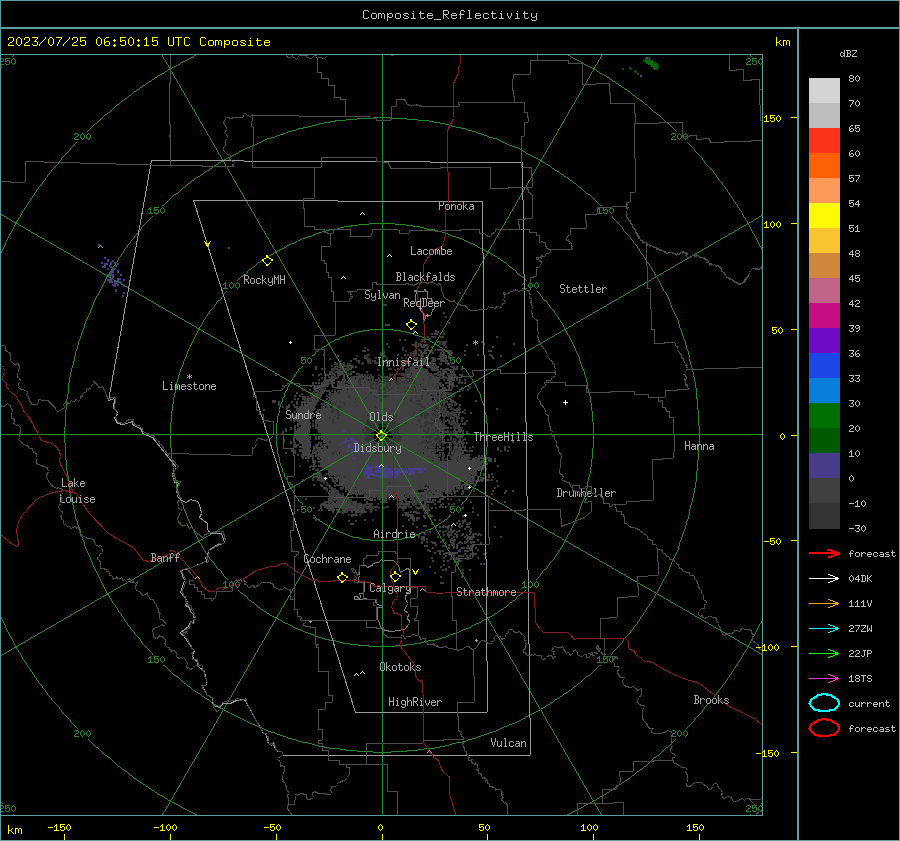Click the cyan current ellipse legend icon
Screen dimensions: 900x841
824,703
